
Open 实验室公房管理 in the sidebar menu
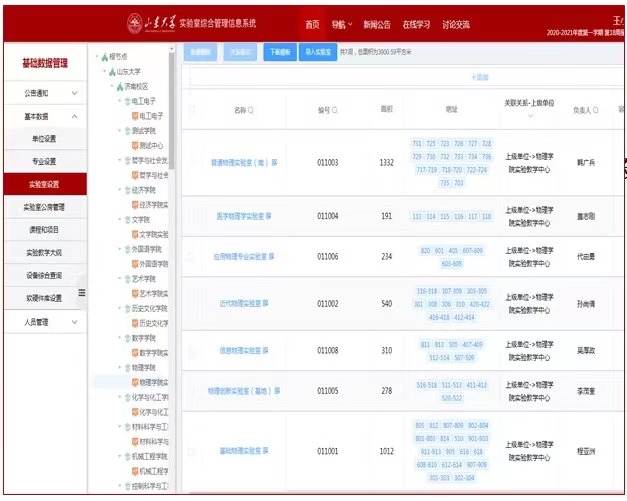pos(44,207)
